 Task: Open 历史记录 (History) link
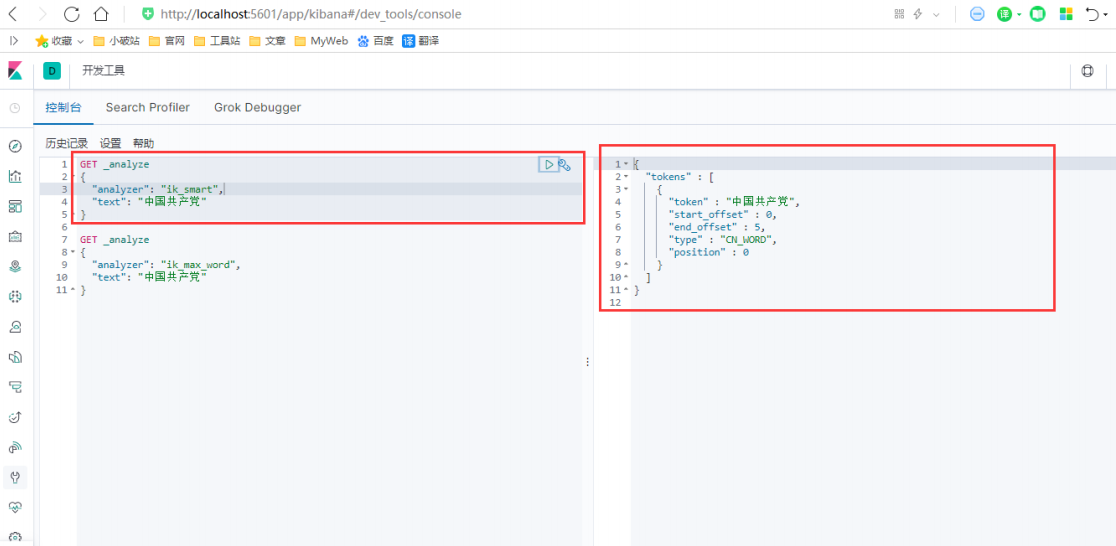pos(66,143)
